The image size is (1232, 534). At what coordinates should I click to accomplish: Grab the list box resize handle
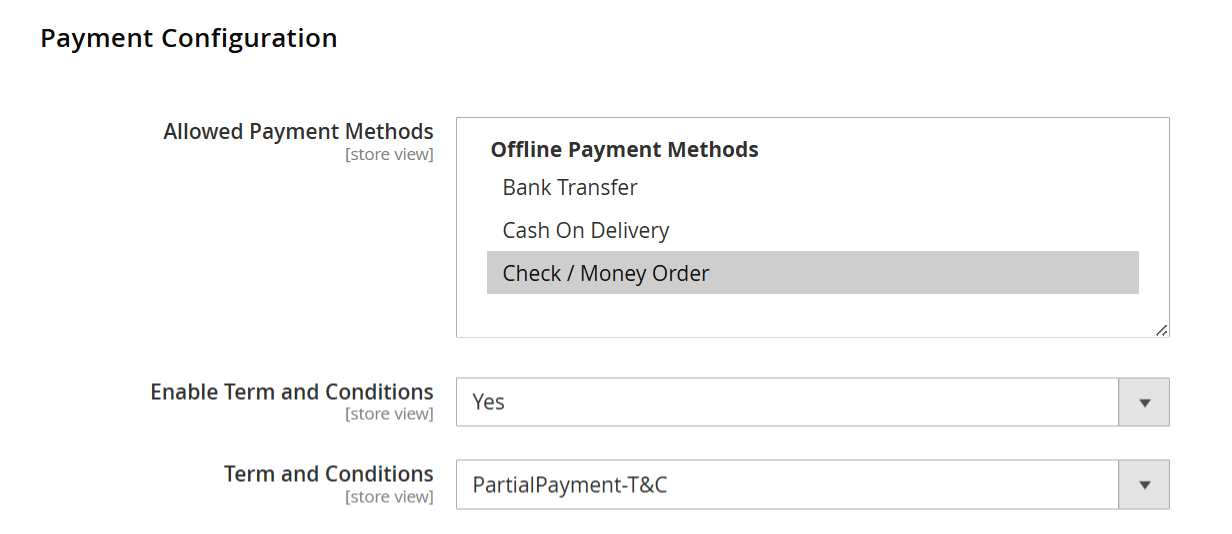[1161, 329]
